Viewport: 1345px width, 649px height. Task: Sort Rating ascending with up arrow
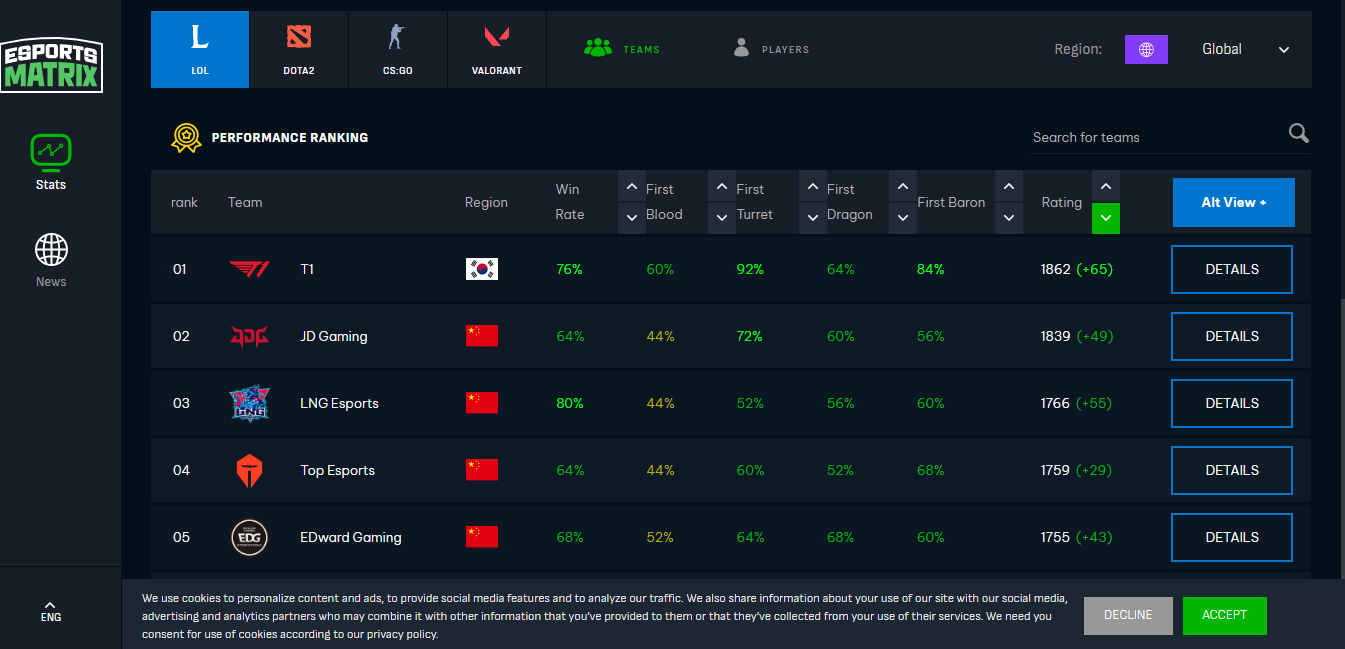click(1105, 187)
